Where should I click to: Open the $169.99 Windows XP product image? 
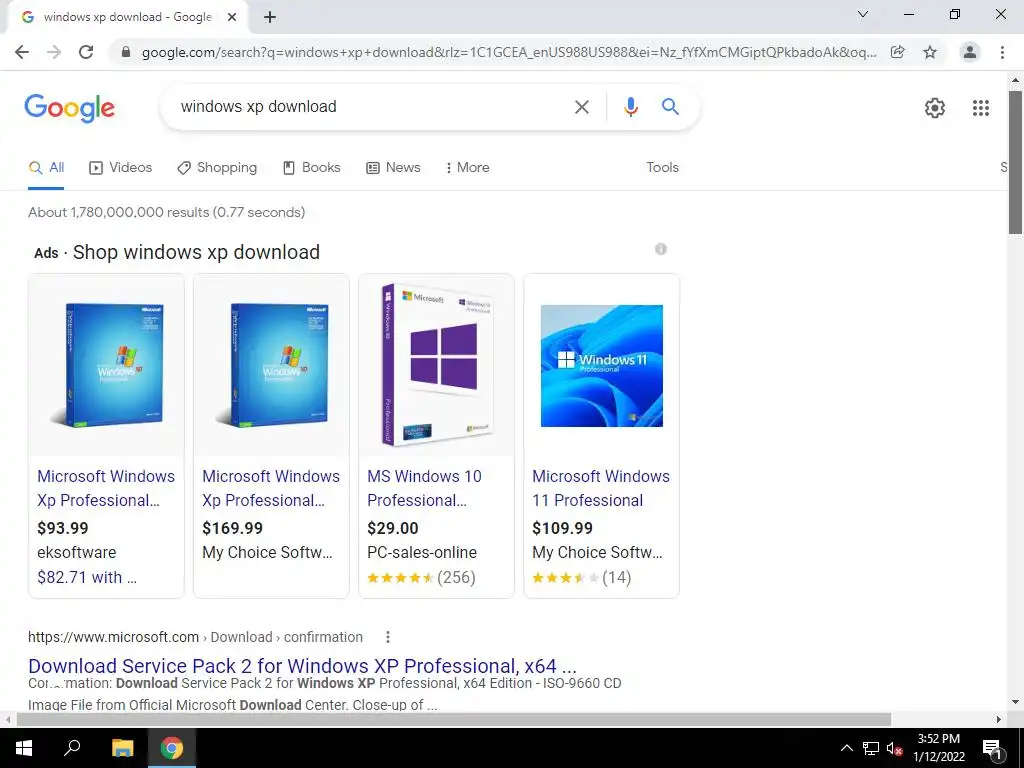pos(272,365)
